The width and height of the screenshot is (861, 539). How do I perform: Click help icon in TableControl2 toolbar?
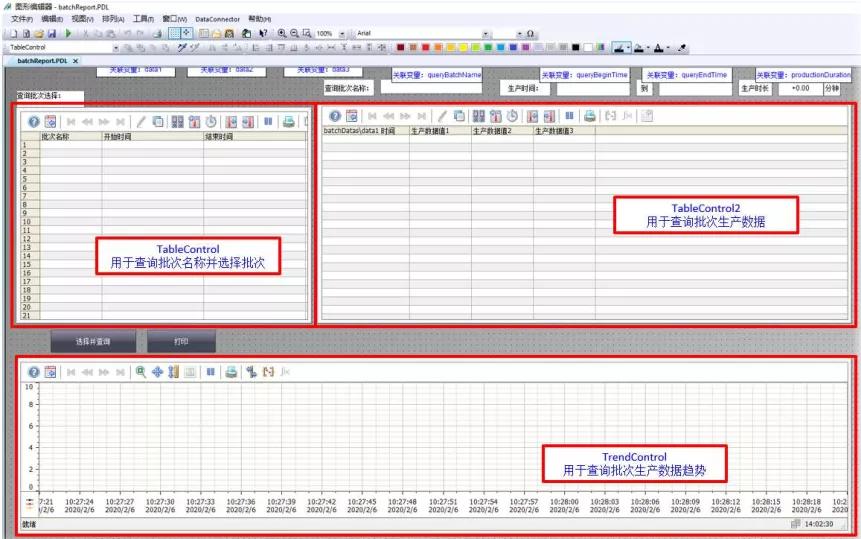click(x=336, y=116)
